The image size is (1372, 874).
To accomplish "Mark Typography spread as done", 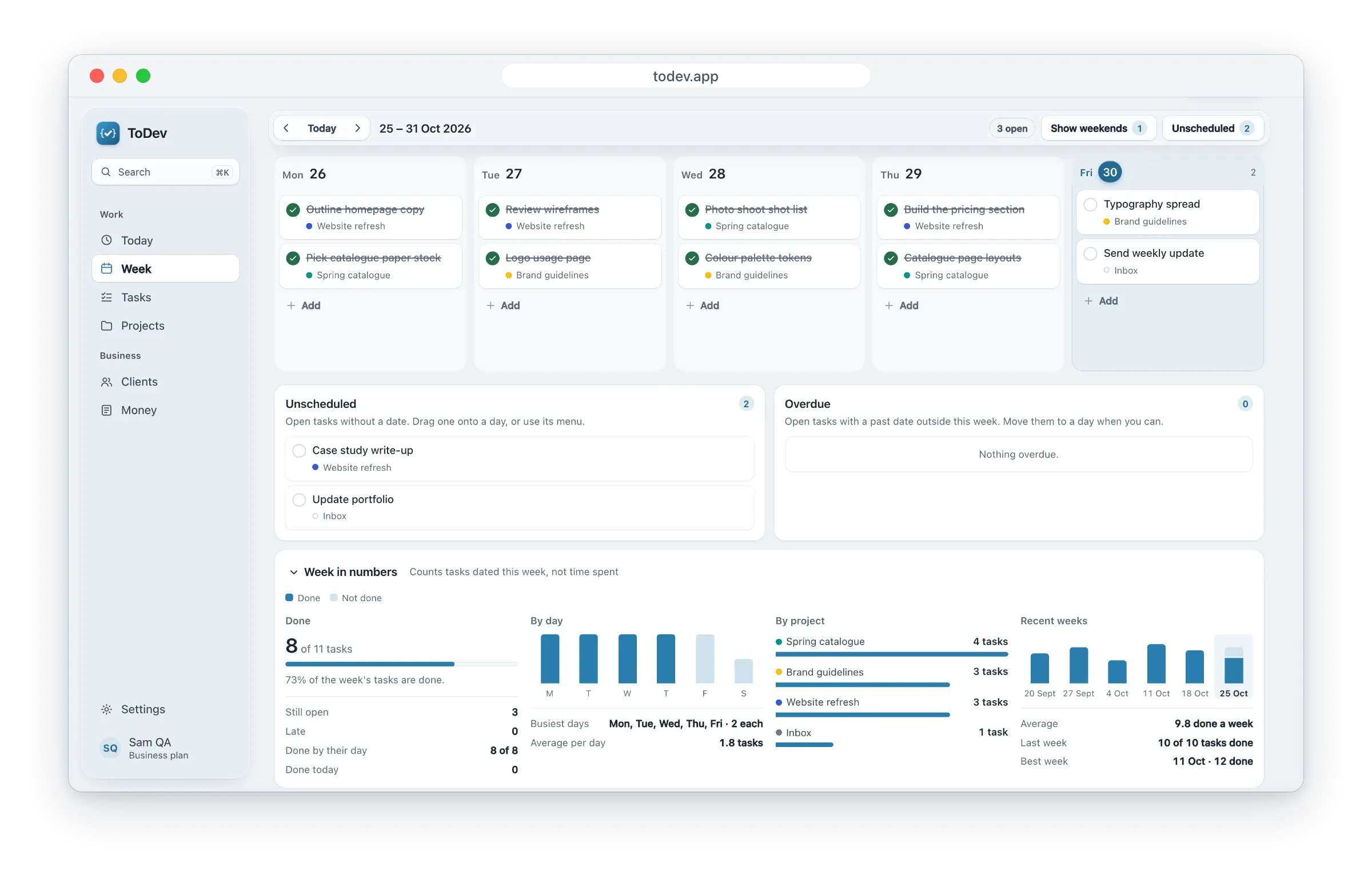I will pyautogui.click(x=1090, y=204).
